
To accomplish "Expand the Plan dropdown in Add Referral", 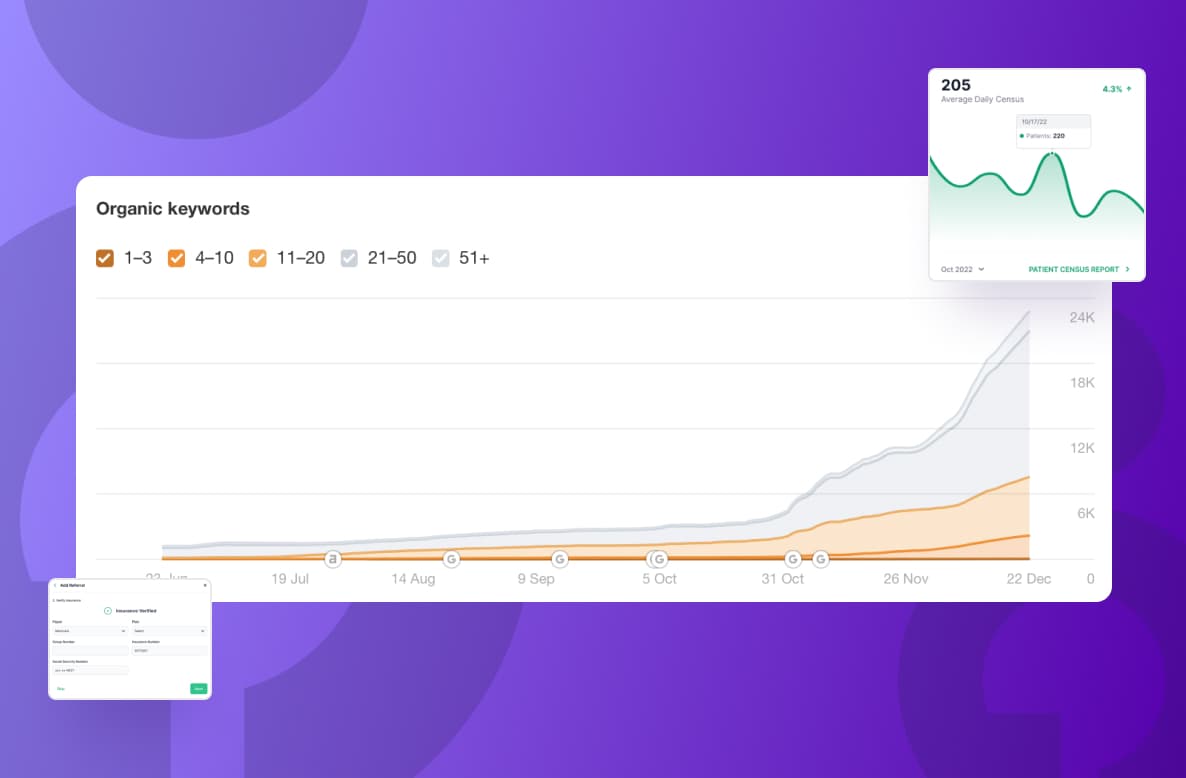I will click(169, 631).
